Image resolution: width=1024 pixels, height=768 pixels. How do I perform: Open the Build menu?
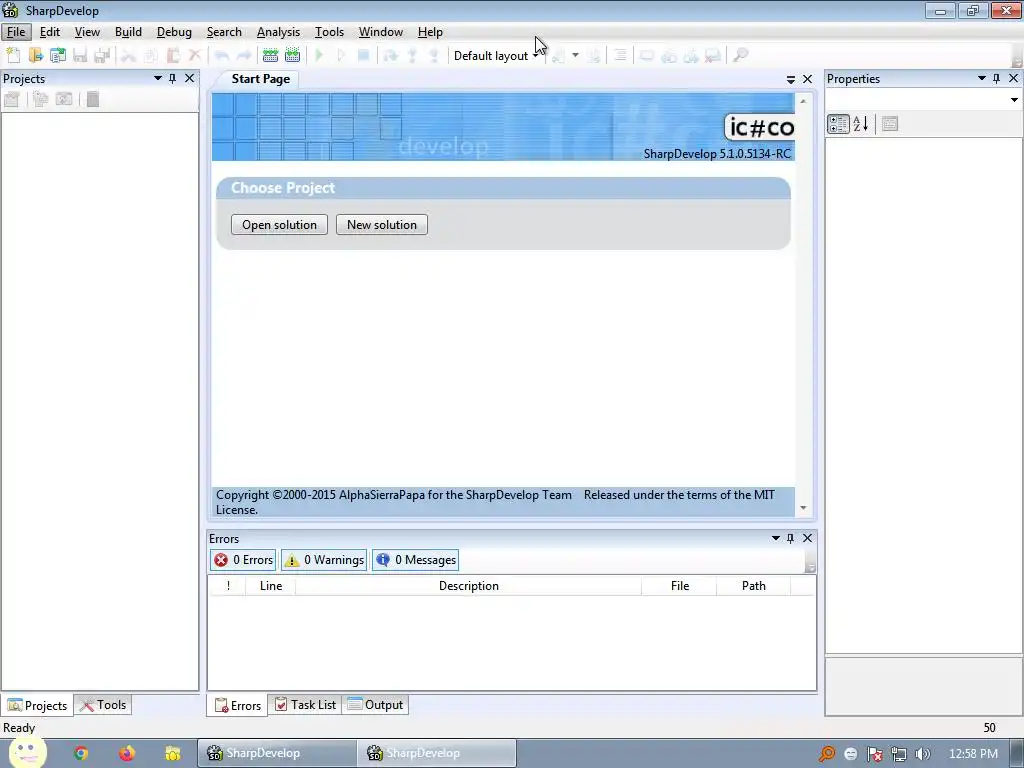click(x=128, y=32)
